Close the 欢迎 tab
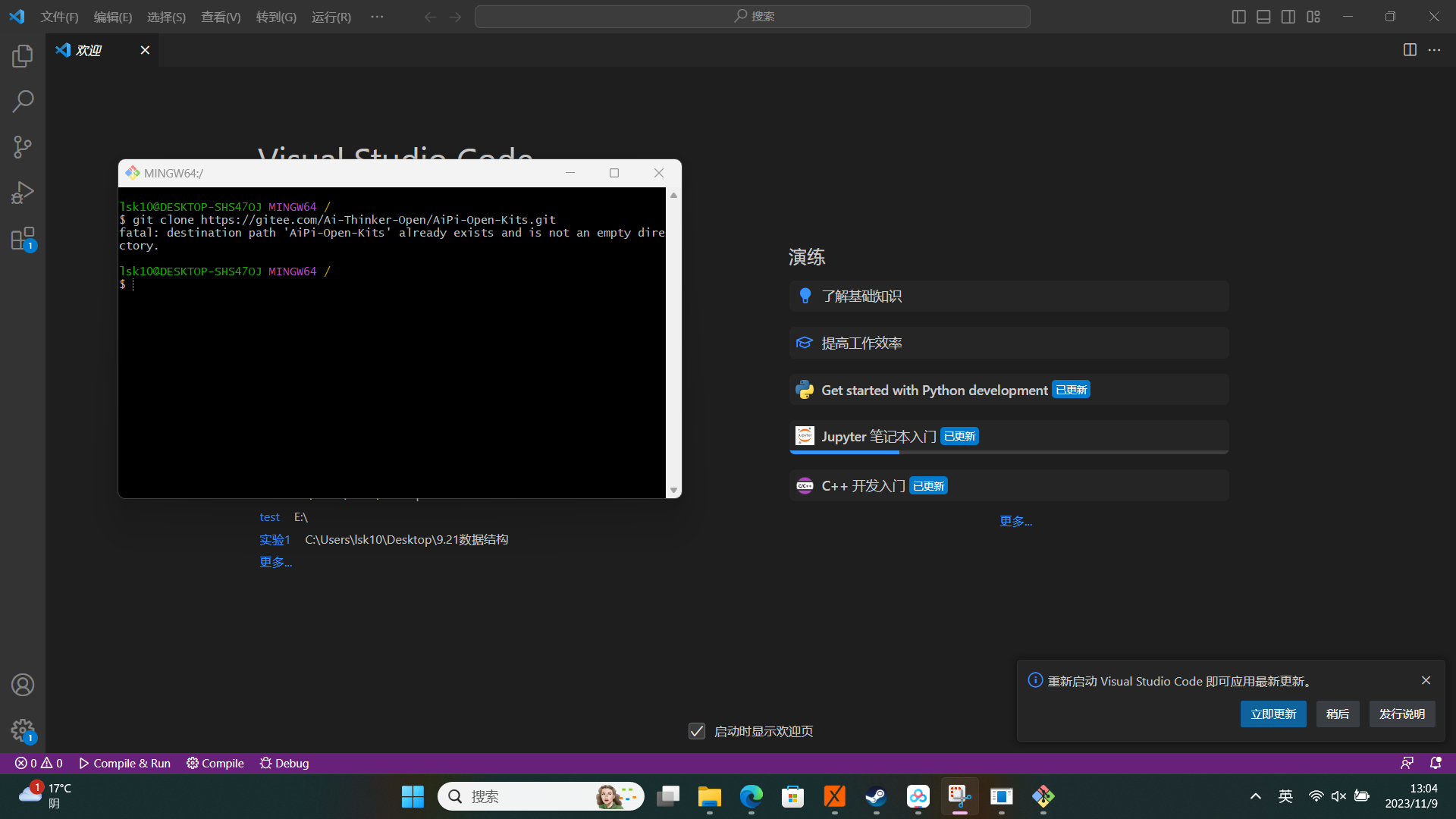 145,50
